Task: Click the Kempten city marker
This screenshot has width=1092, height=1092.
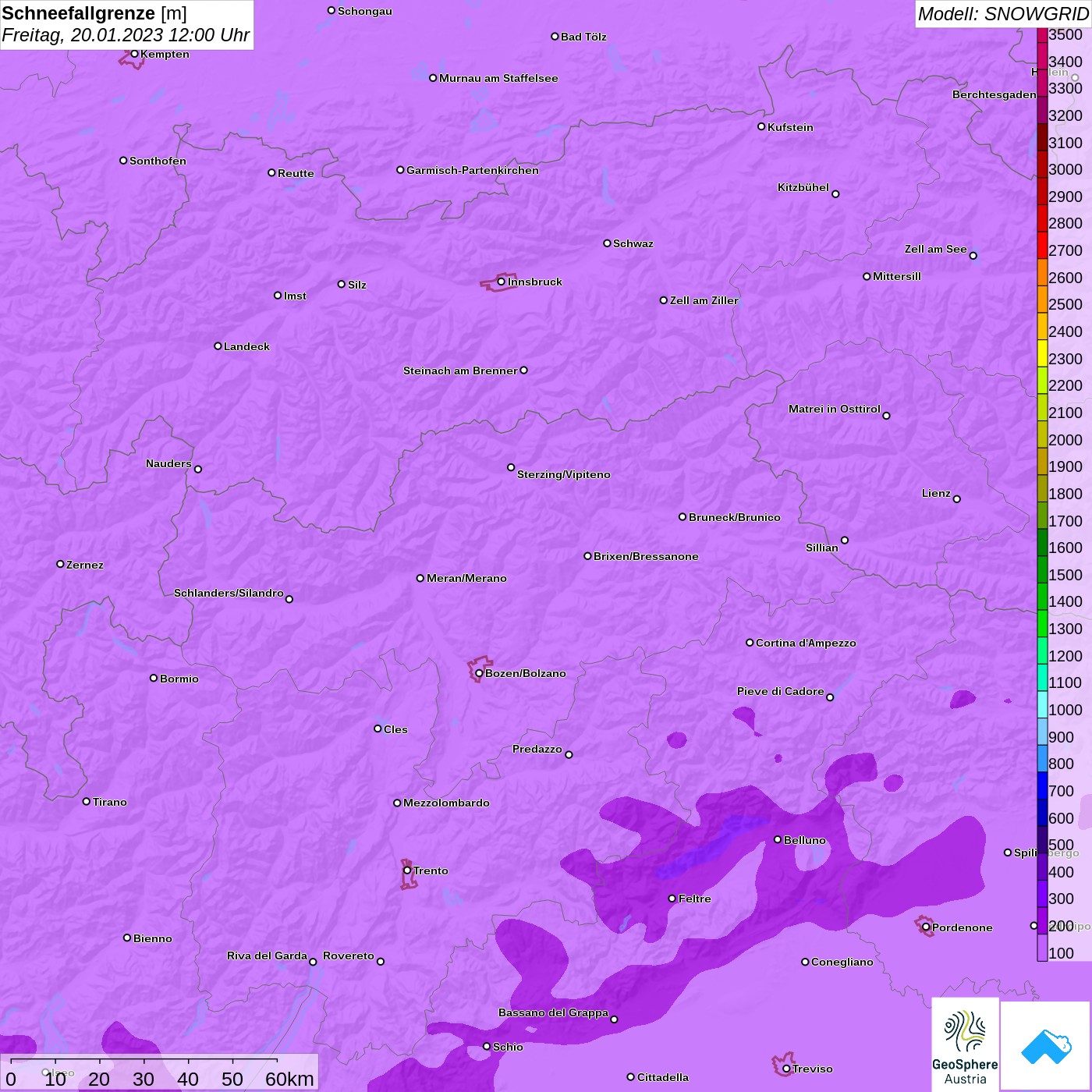Action: tap(134, 54)
